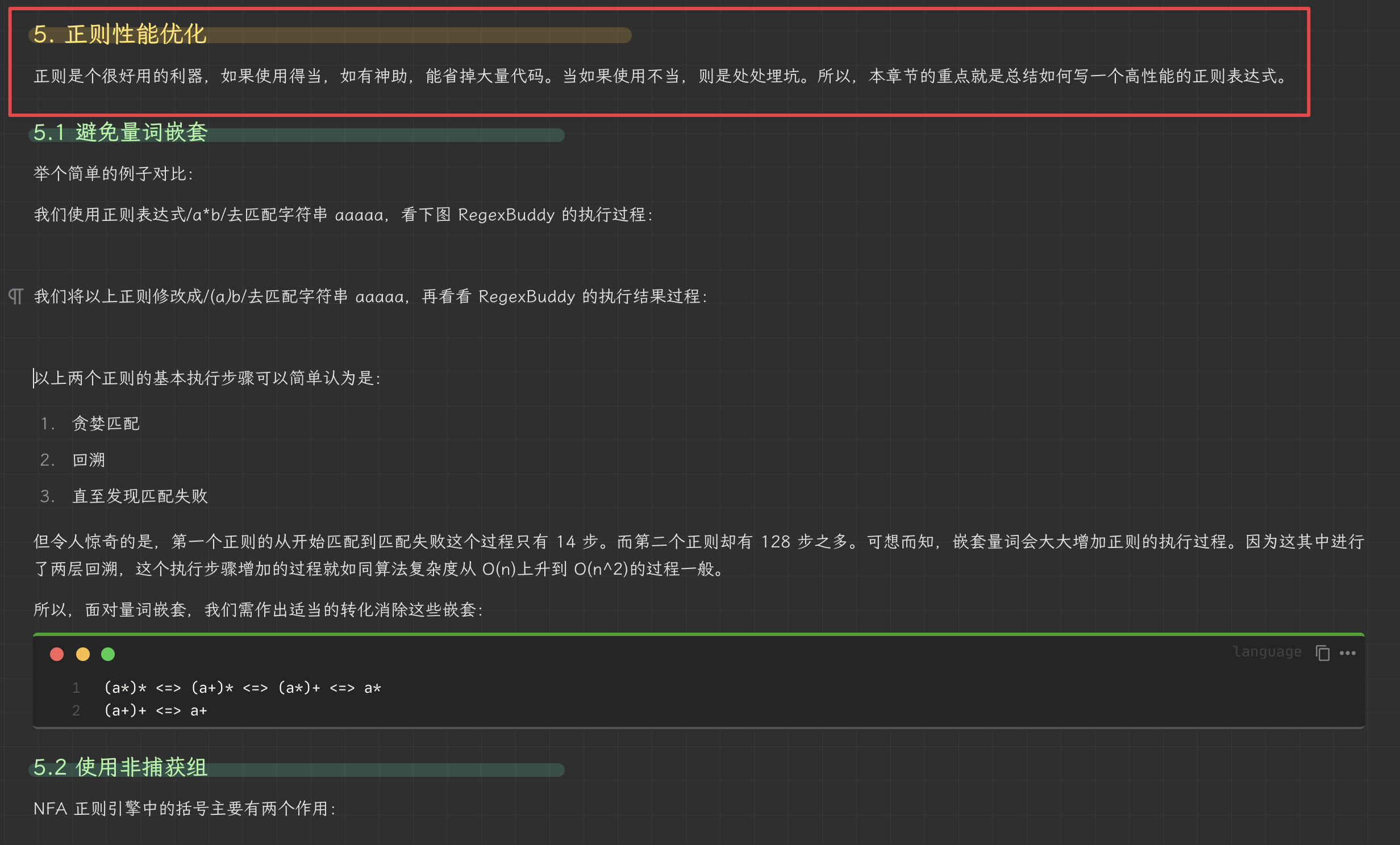
Task: Click the line '以上两个正则的基本执行步骤可以简单认为是:'
Action: coord(207,378)
